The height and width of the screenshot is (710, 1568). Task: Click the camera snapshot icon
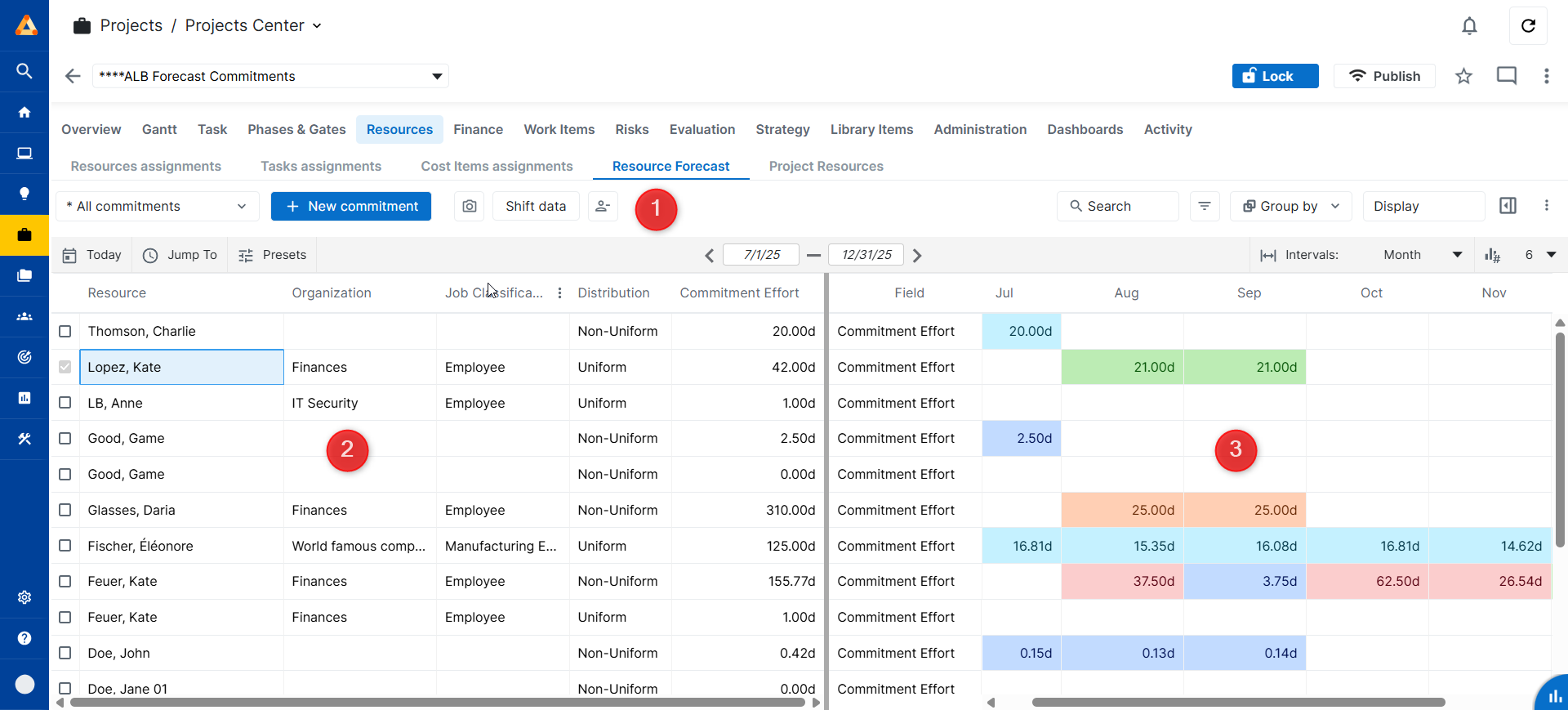coord(470,207)
